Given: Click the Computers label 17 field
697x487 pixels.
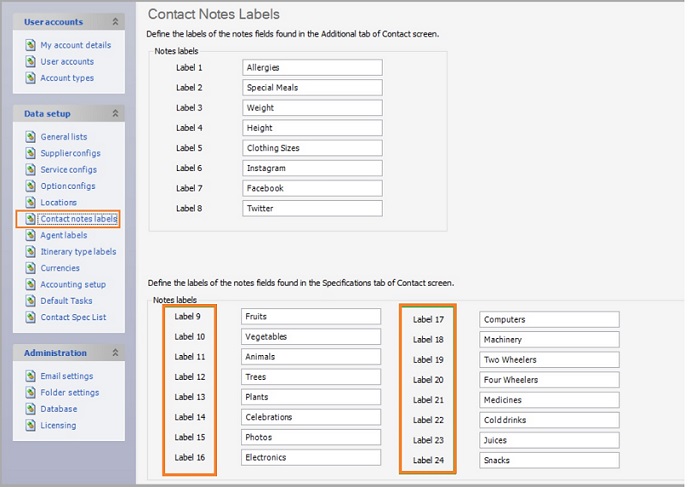Looking at the screenshot, I should [x=549, y=320].
